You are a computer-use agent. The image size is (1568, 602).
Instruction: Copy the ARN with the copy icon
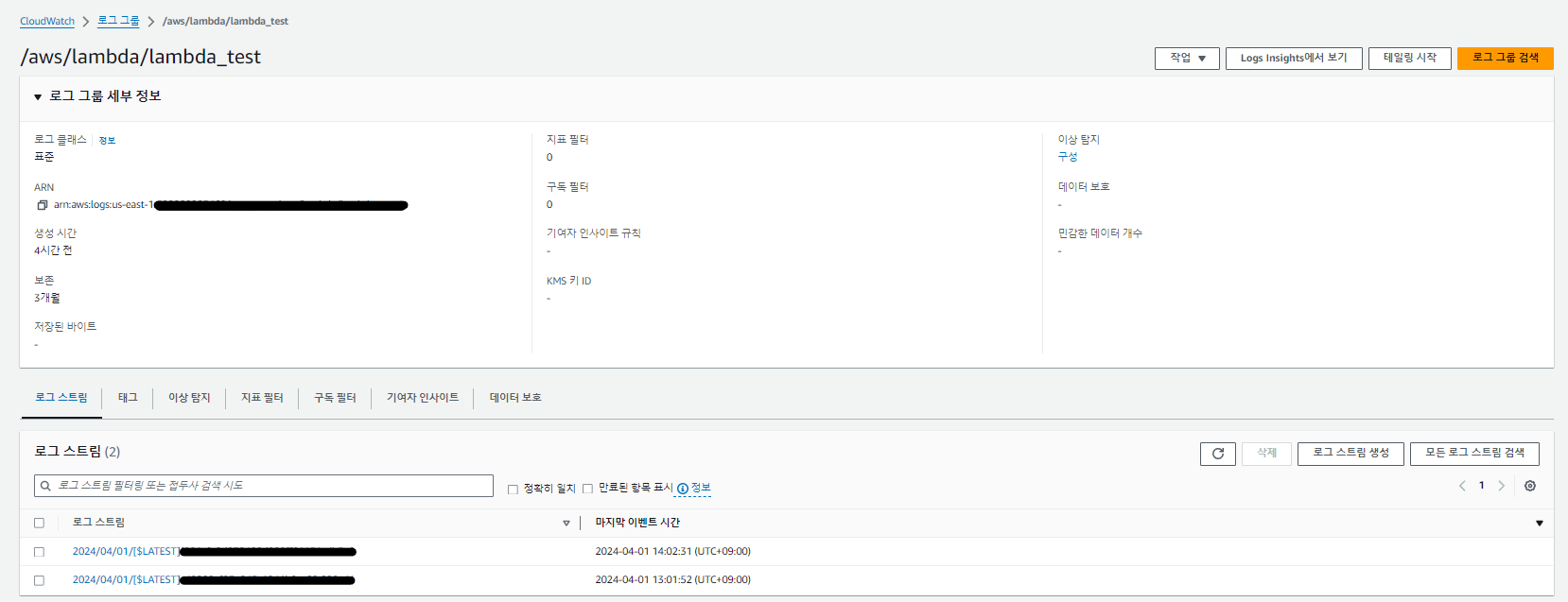click(42, 205)
